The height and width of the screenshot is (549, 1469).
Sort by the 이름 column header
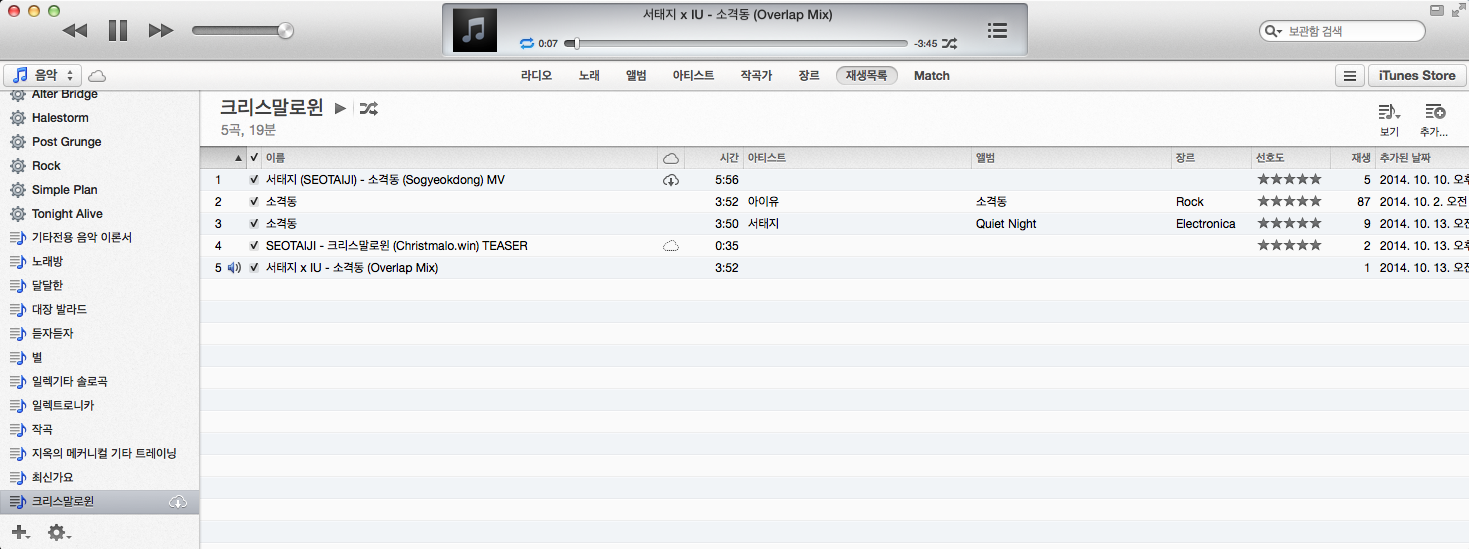[460, 158]
